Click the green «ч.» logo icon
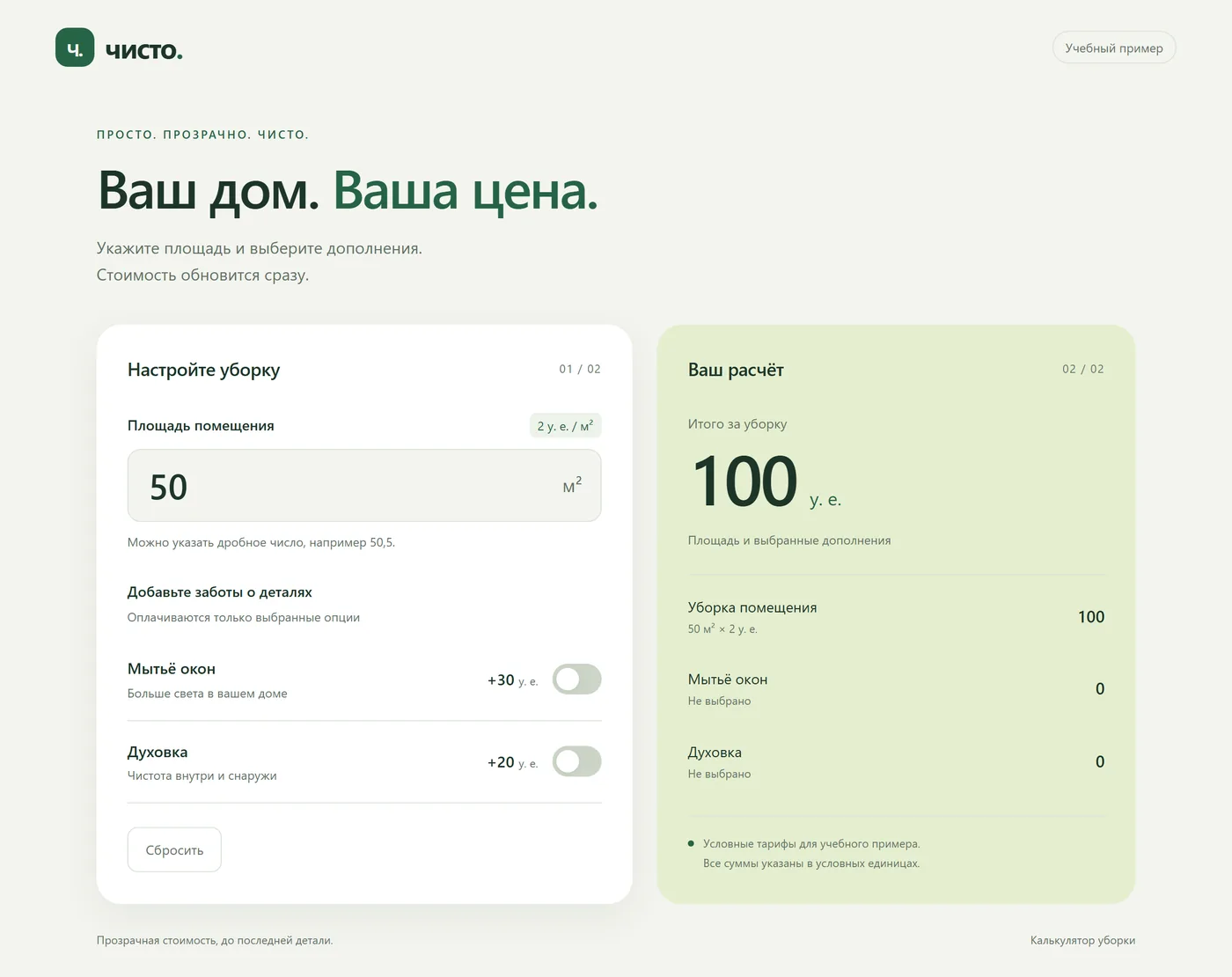 click(x=75, y=48)
